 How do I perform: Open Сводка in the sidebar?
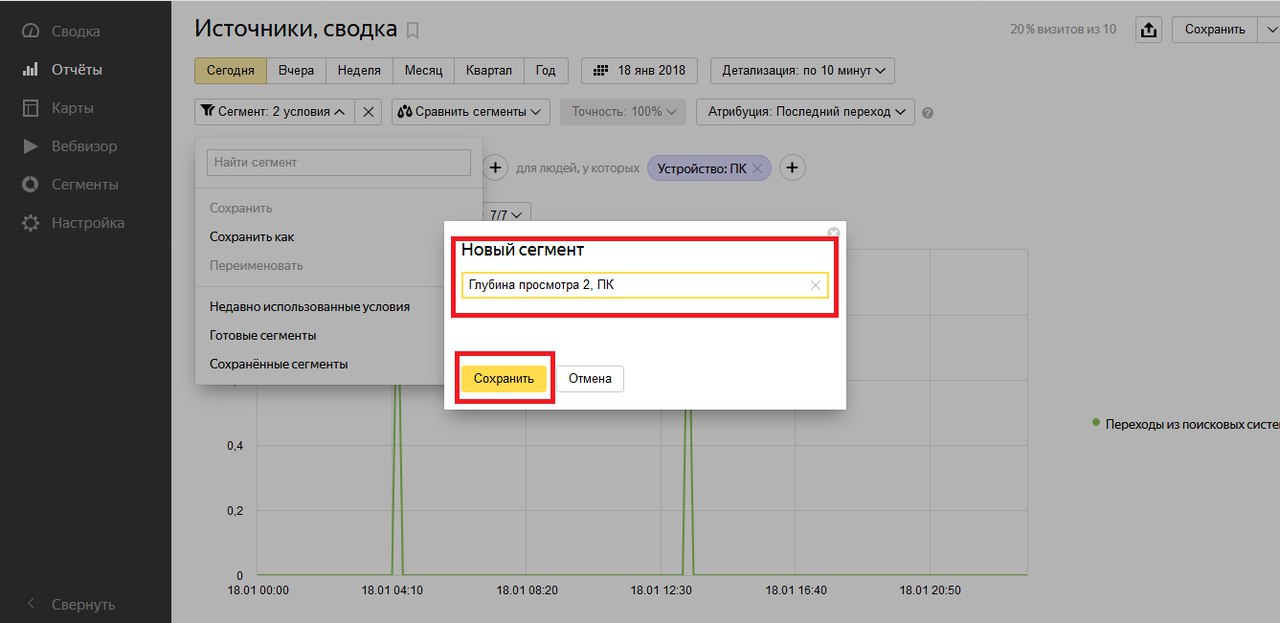point(76,31)
